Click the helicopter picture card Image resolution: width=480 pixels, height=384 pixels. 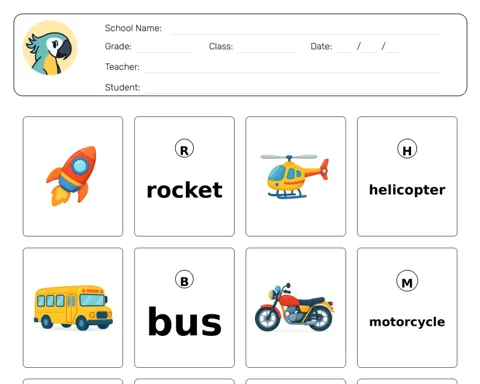point(296,176)
